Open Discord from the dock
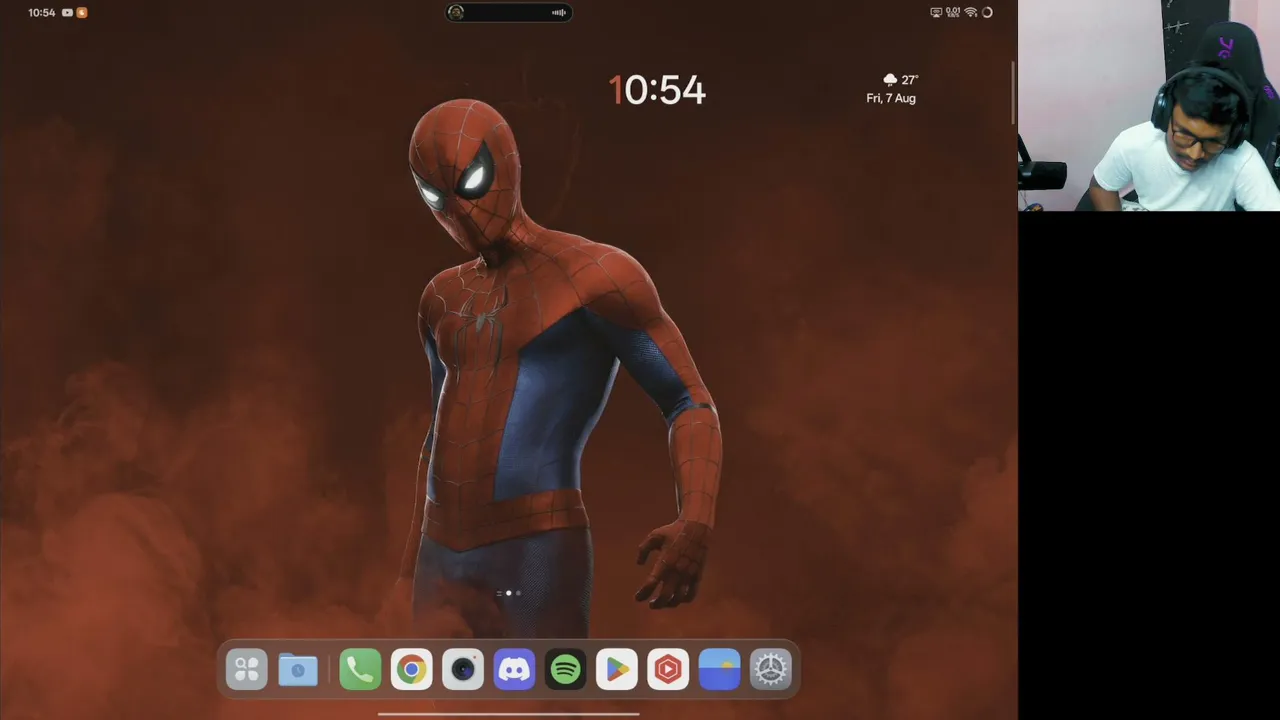This screenshot has height=720, width=1280. [x=514, y=669]
